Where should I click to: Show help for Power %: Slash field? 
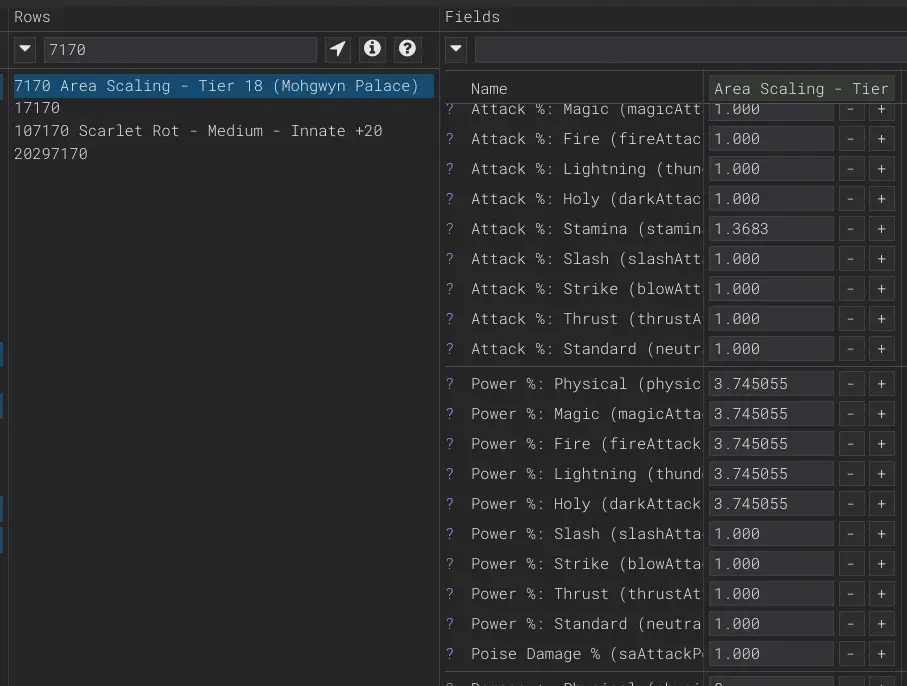[x=450, y=534]
